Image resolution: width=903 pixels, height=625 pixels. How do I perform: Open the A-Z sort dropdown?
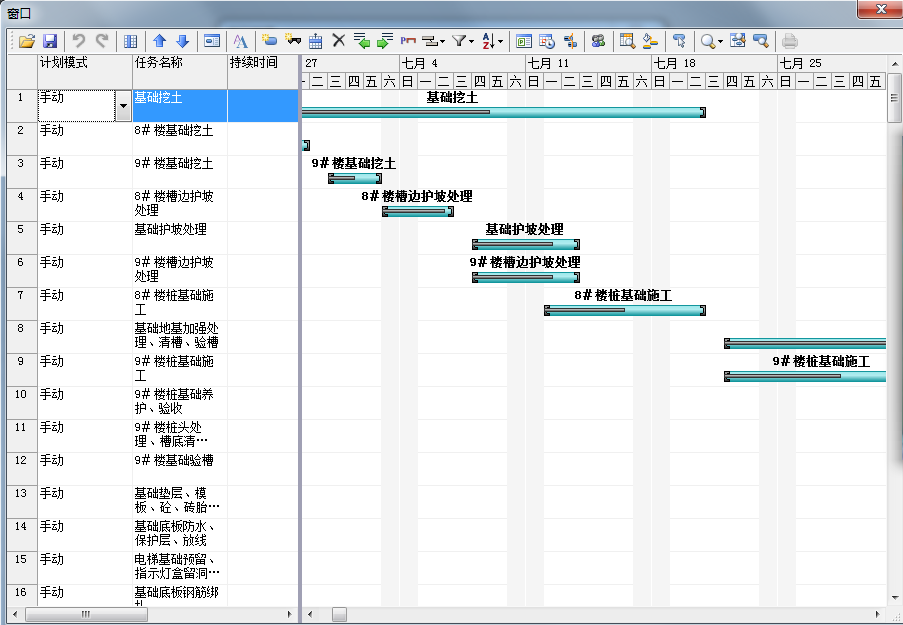[x=492, y=41]
